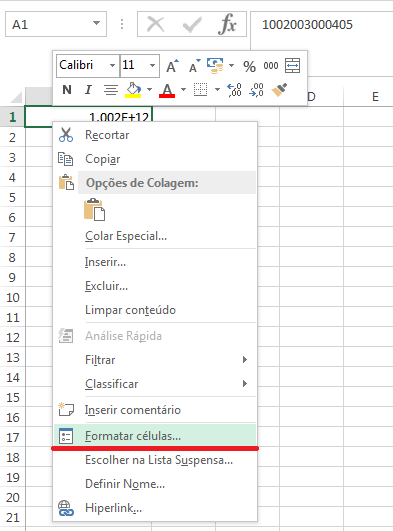Increase decimal places in mini toolbar
Viewport: 393px width, 531px height.
click(234, 90)
